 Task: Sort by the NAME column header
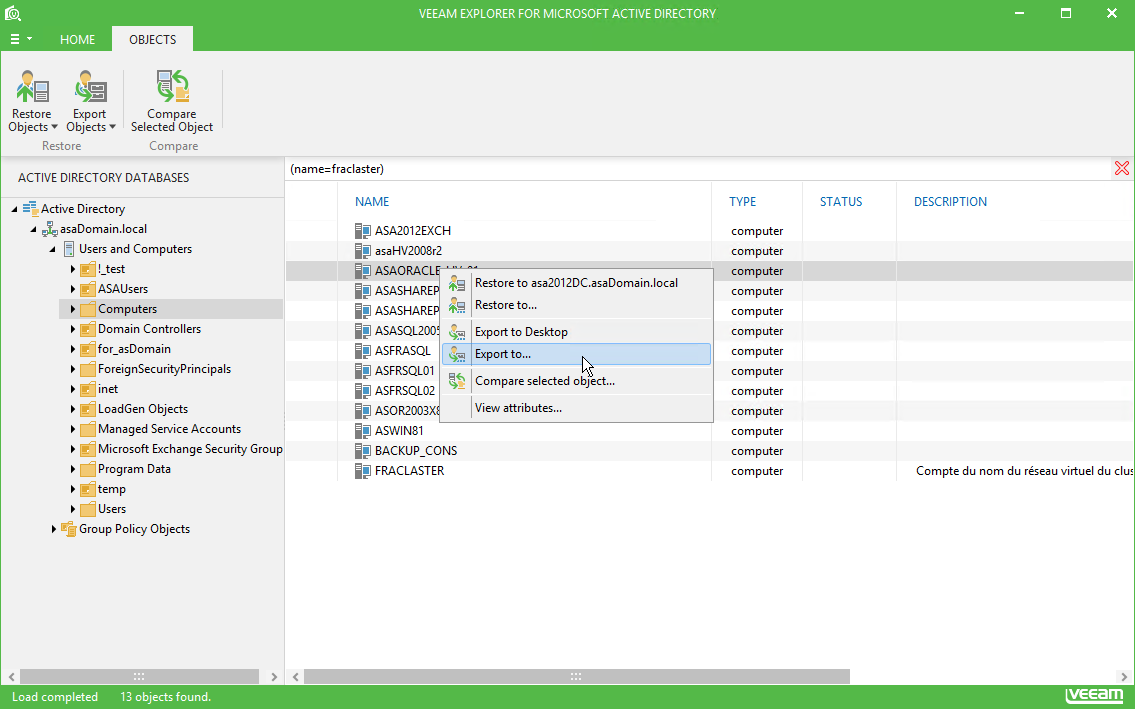click(372, 201)
